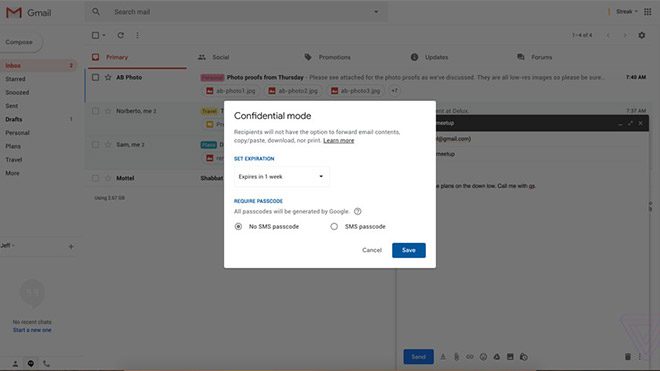Send the composed message
This screenshot has height=371, width=660.
[418, 357]
